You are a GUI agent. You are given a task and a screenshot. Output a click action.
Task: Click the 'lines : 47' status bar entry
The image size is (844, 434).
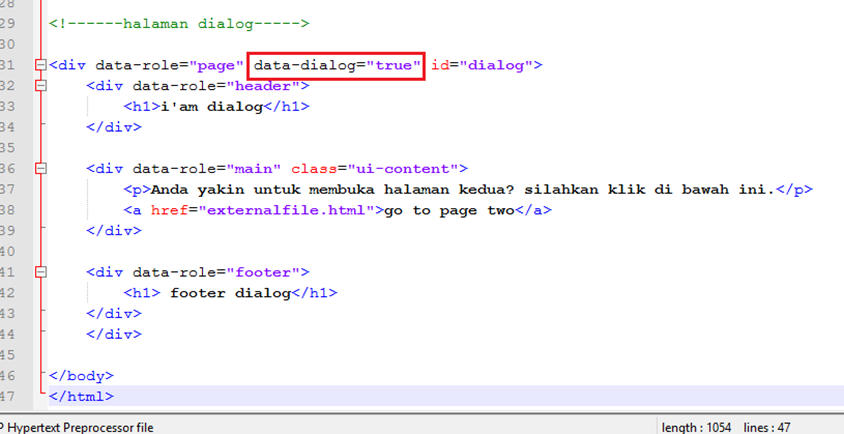[x=767, y=428]
